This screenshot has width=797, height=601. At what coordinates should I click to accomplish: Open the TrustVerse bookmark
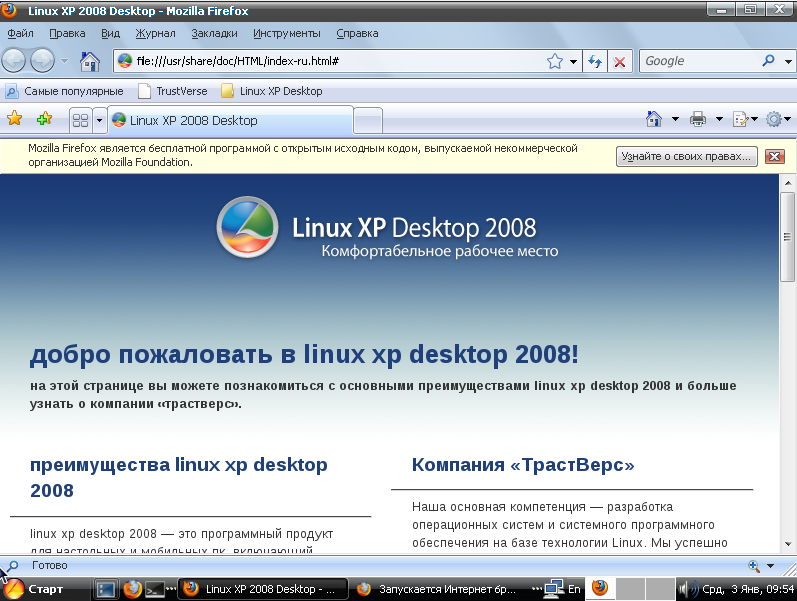173,92
